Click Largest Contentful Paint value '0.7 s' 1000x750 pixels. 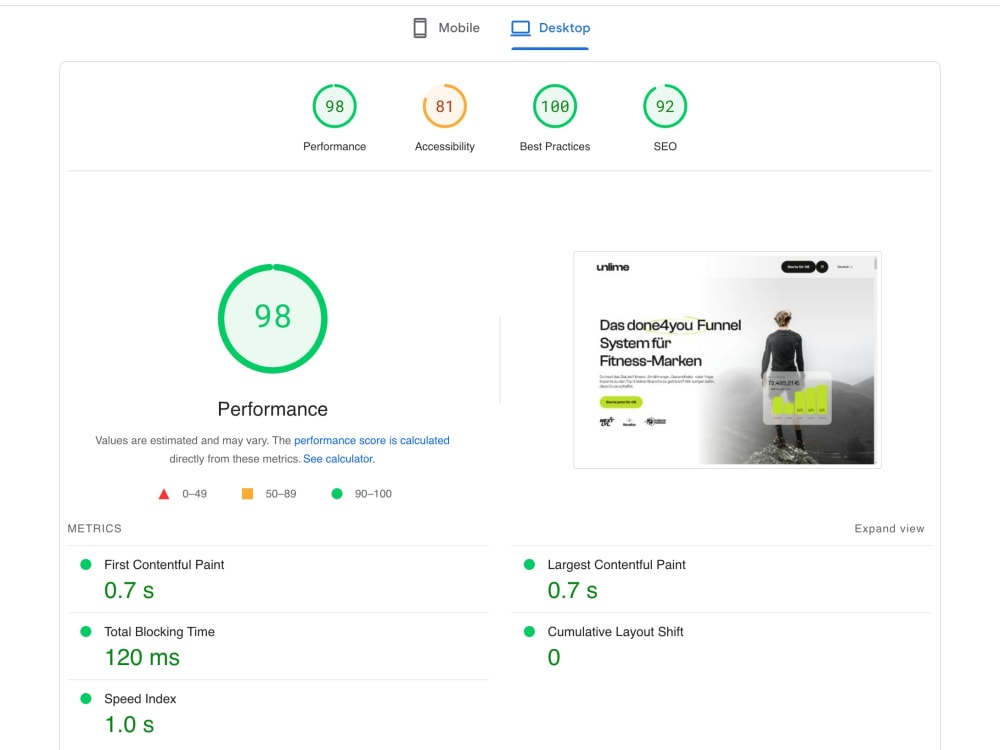(573, 591)
